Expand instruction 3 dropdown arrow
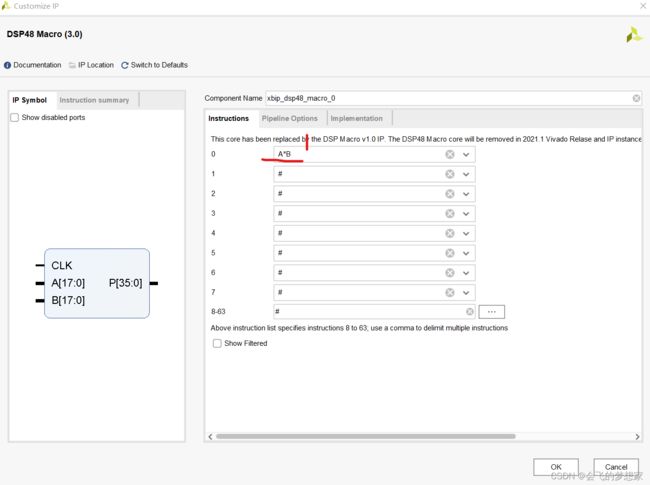The width and height of the screenshot is (650, 485). (466, 214)
